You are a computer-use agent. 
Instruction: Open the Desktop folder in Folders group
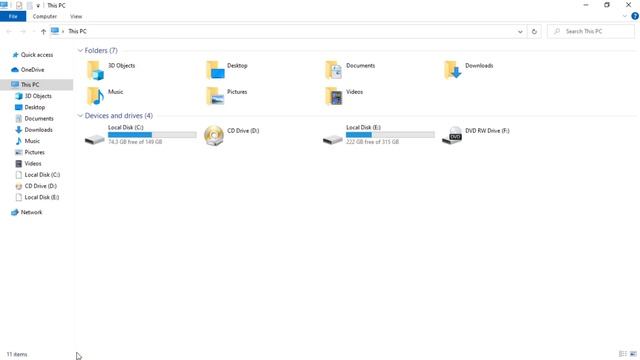point(215,70)
